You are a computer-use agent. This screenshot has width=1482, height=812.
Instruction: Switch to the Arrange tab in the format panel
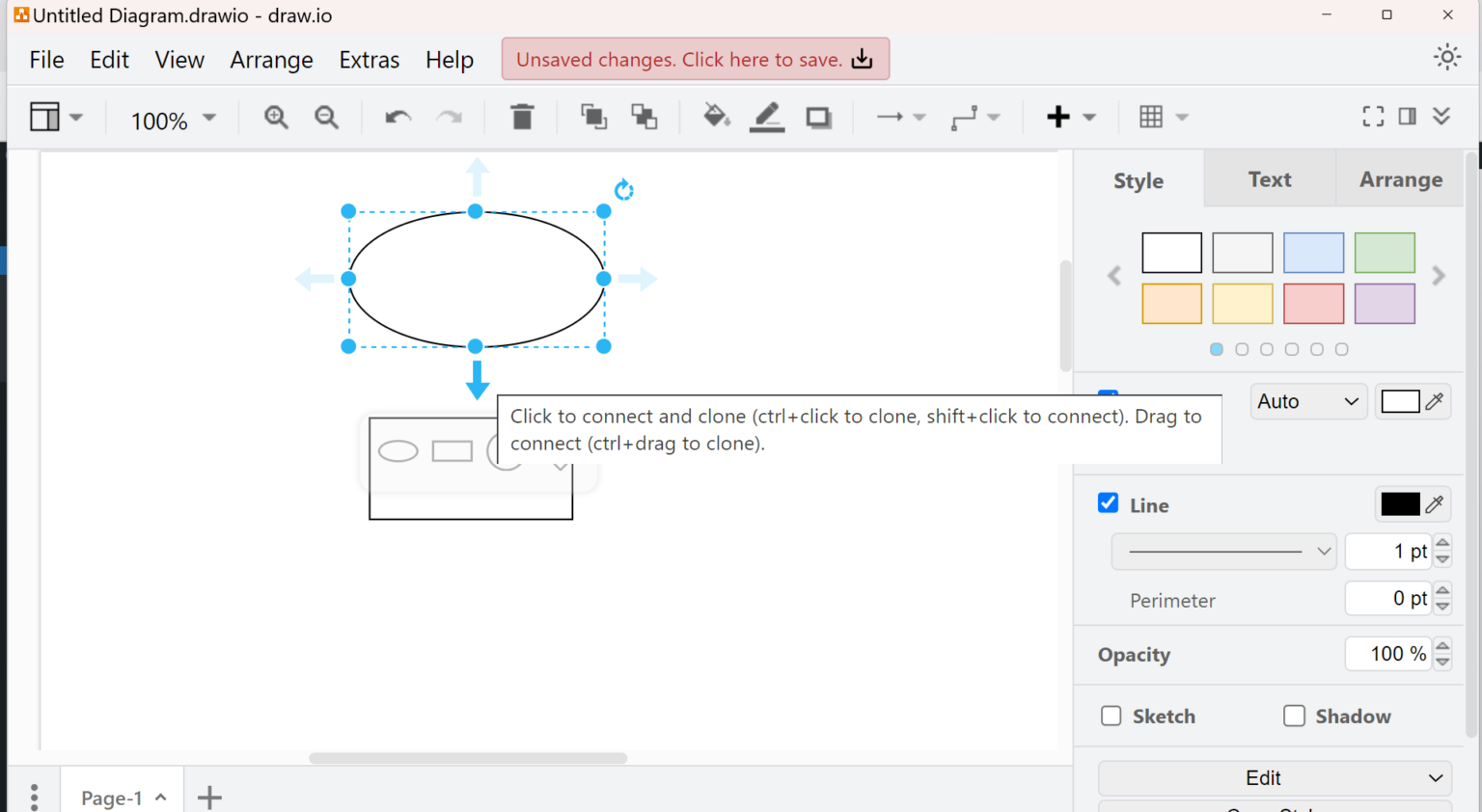click(x=1400, y=178)
